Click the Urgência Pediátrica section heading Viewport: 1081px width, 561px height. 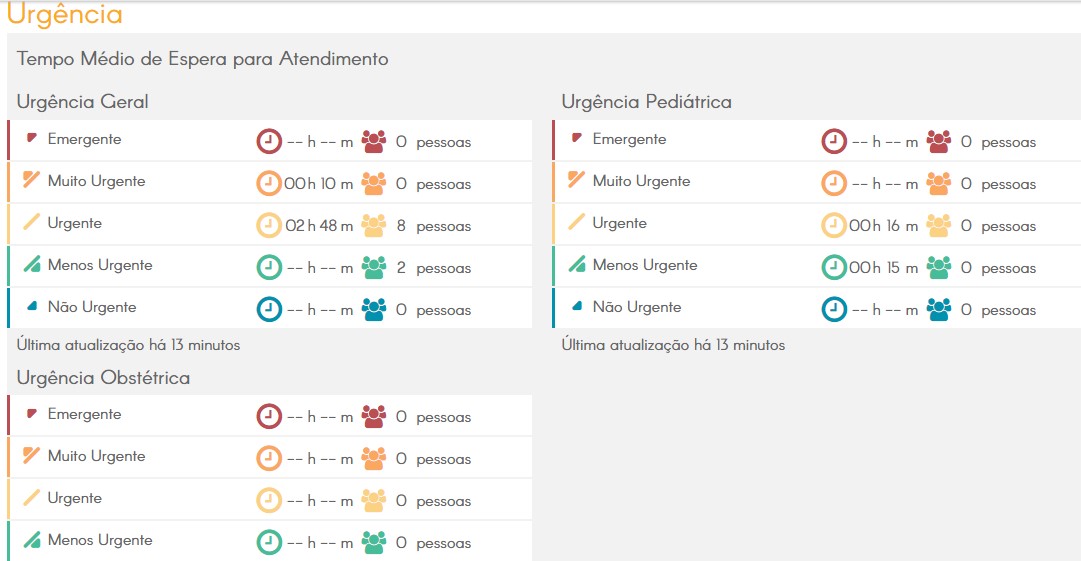[x=647, y=102]
